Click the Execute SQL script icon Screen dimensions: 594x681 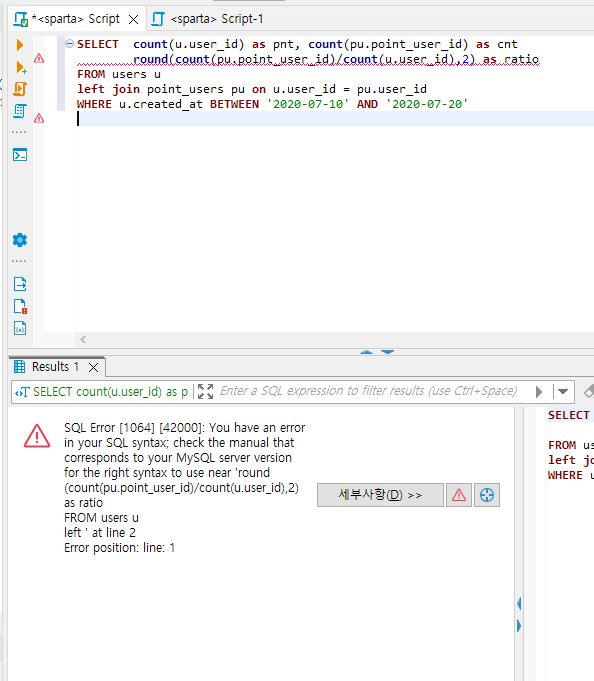pos(20,89)
